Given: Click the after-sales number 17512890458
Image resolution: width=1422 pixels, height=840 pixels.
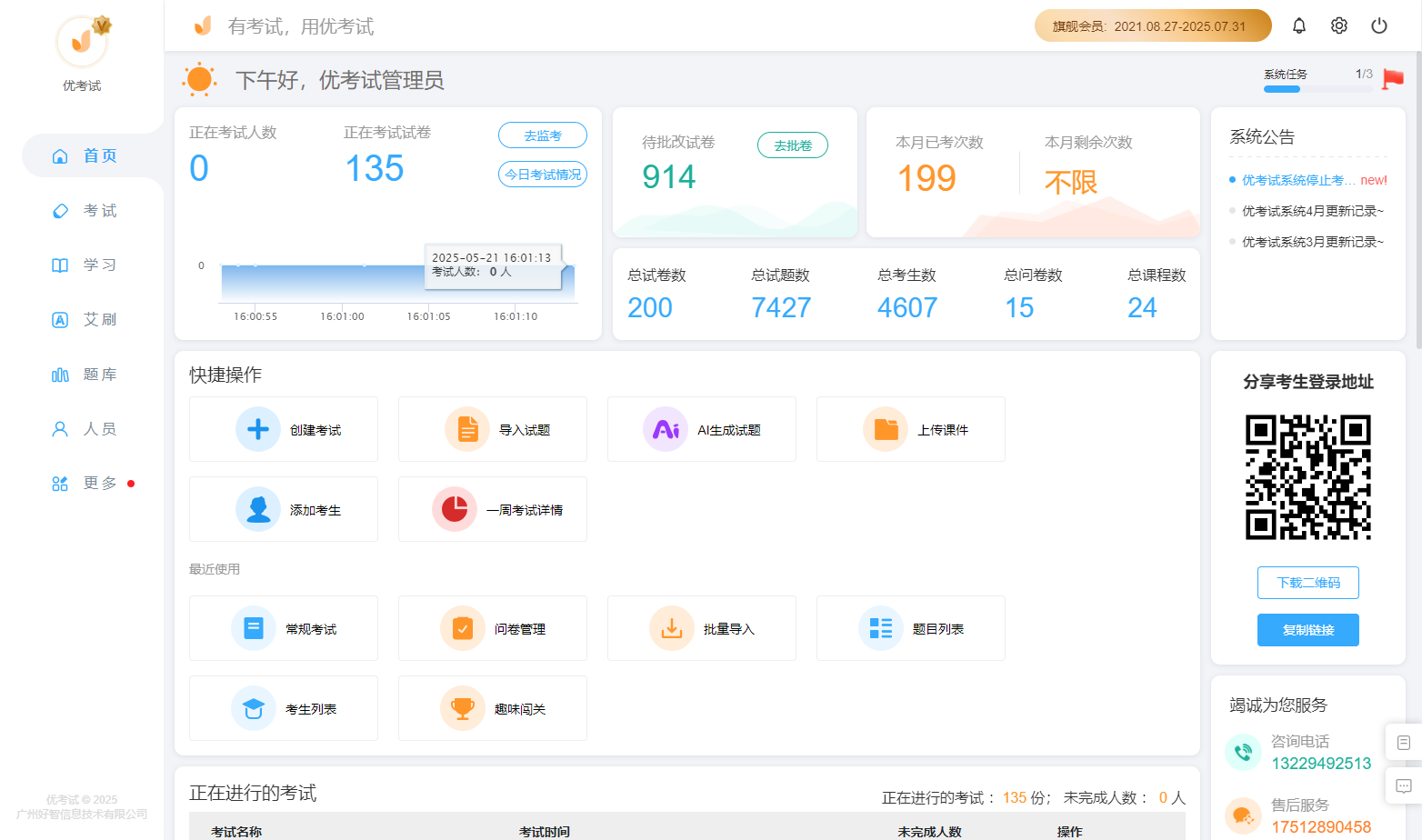Looking at the screenshot, I should click(x=1321, y=827).
